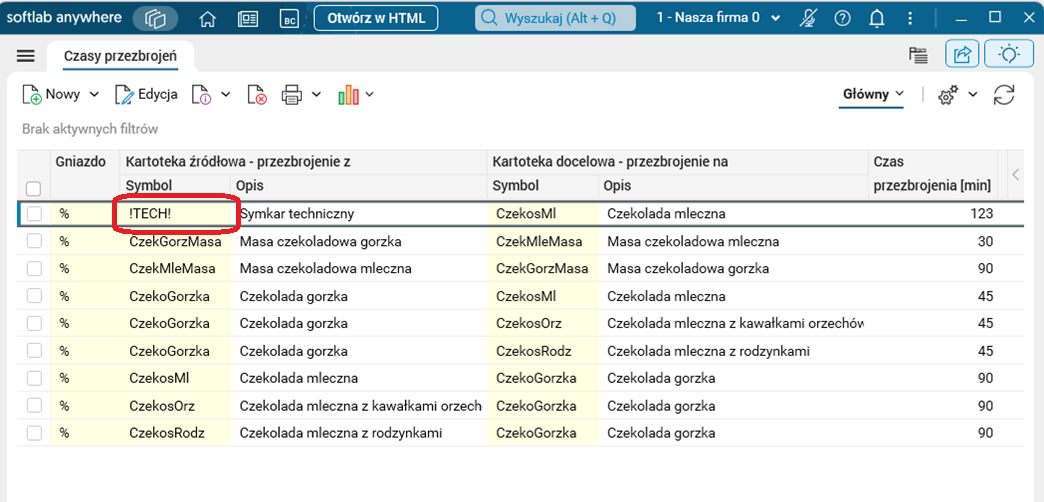Click the bar chart icon
The height and width of the screenshot is (502, 1044).
(348, 95)
